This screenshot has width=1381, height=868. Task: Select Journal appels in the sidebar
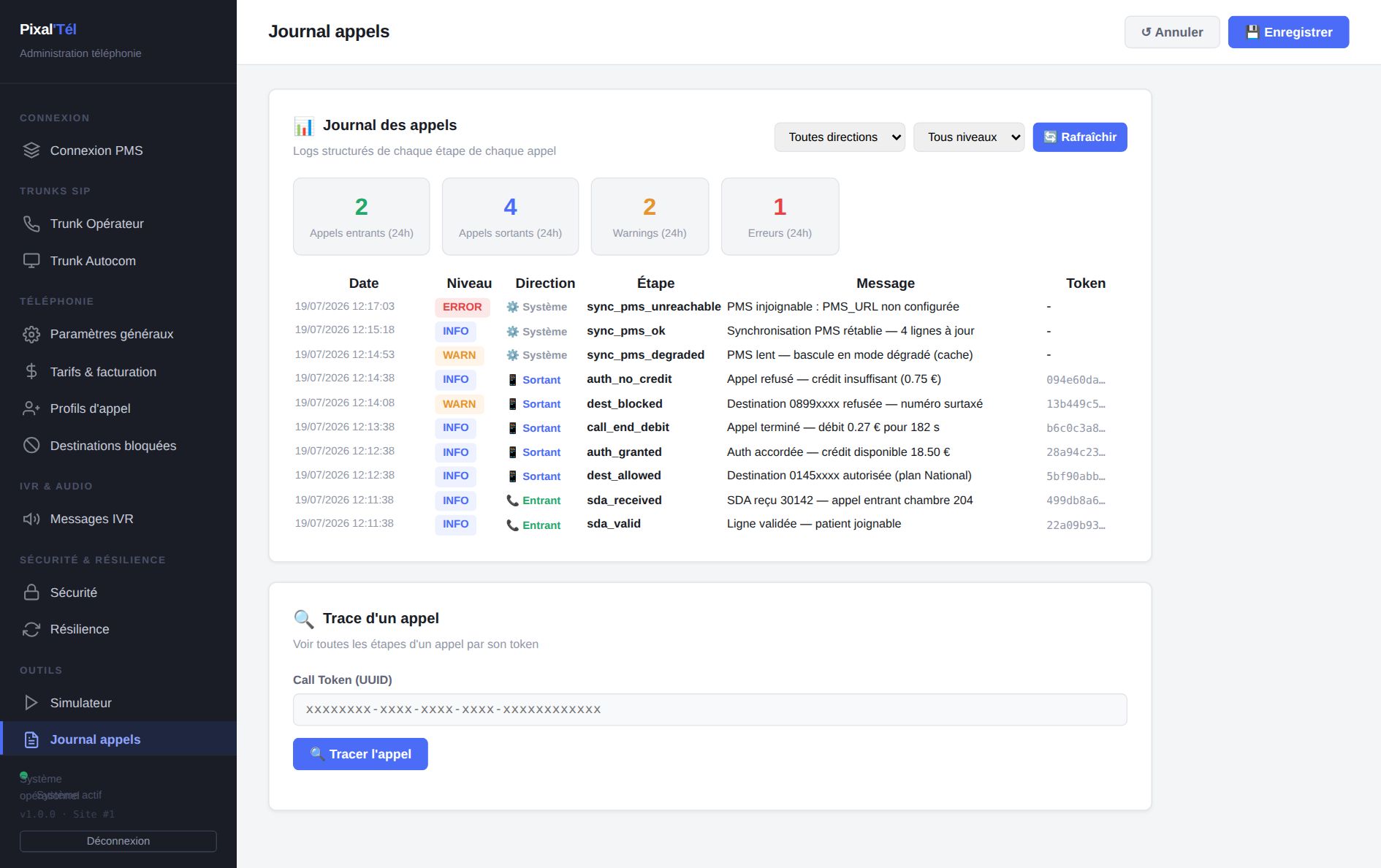pyautogui.click(x=118, y=739)
